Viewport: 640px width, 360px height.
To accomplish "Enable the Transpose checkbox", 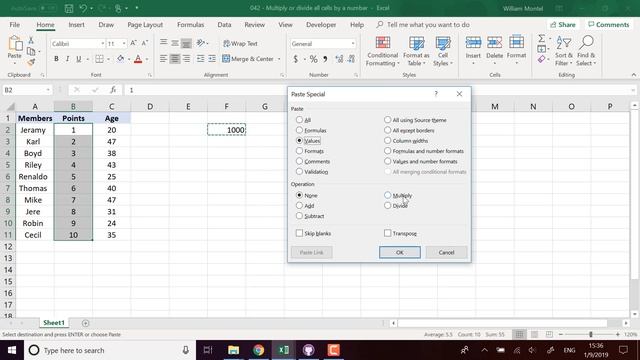I will pyautogui.click(x=387, y=233).
